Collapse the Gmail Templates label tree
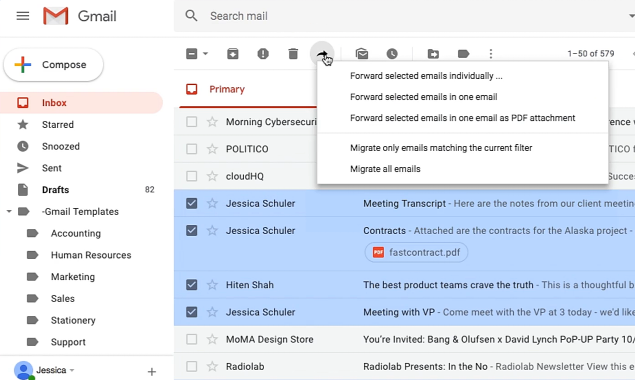Image resolution: width=635 pixels, height=380 pixels. click(x=9, y=211)
